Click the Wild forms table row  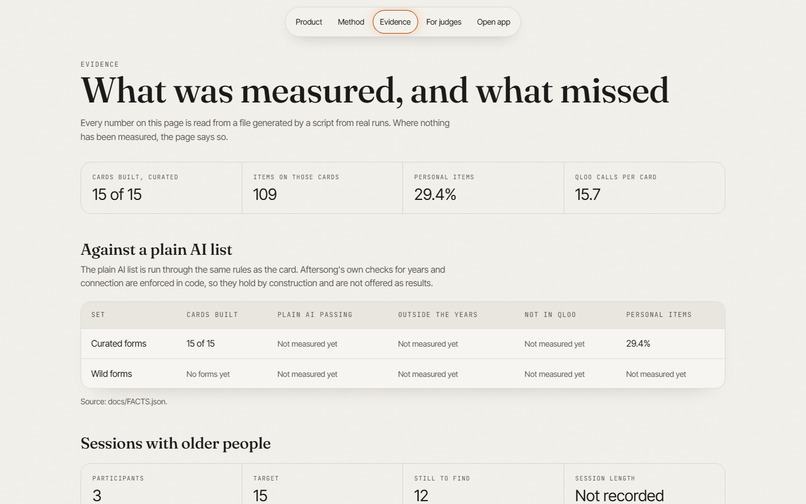(x=403, y=374)
